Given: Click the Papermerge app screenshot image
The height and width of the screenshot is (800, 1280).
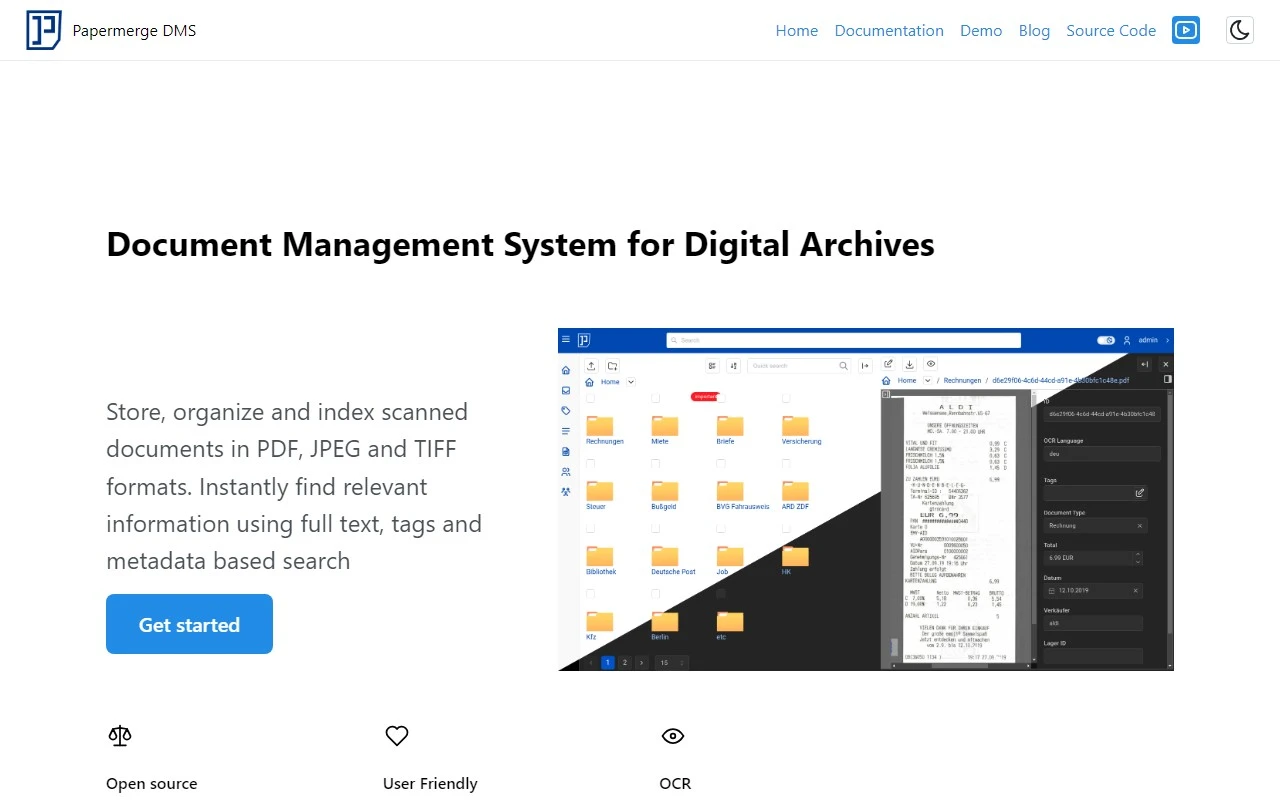Looking at the screenshot, I should (866, 499).
